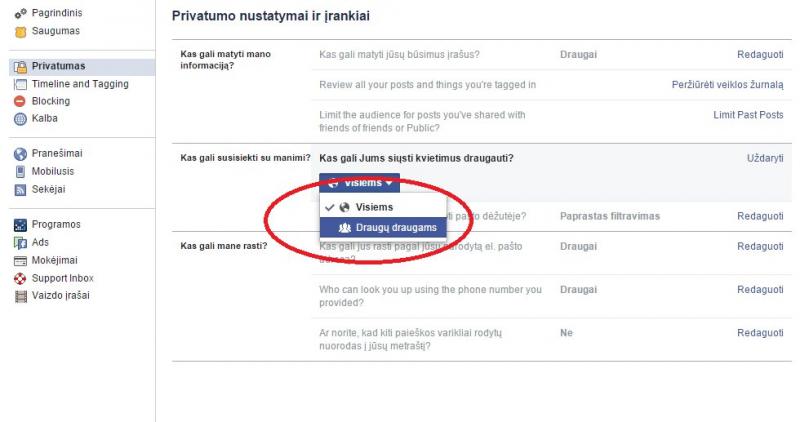Screen dimensions: 800x422
Task: Open Kalba globe icon in sidebar
Action: coord(20,119)
